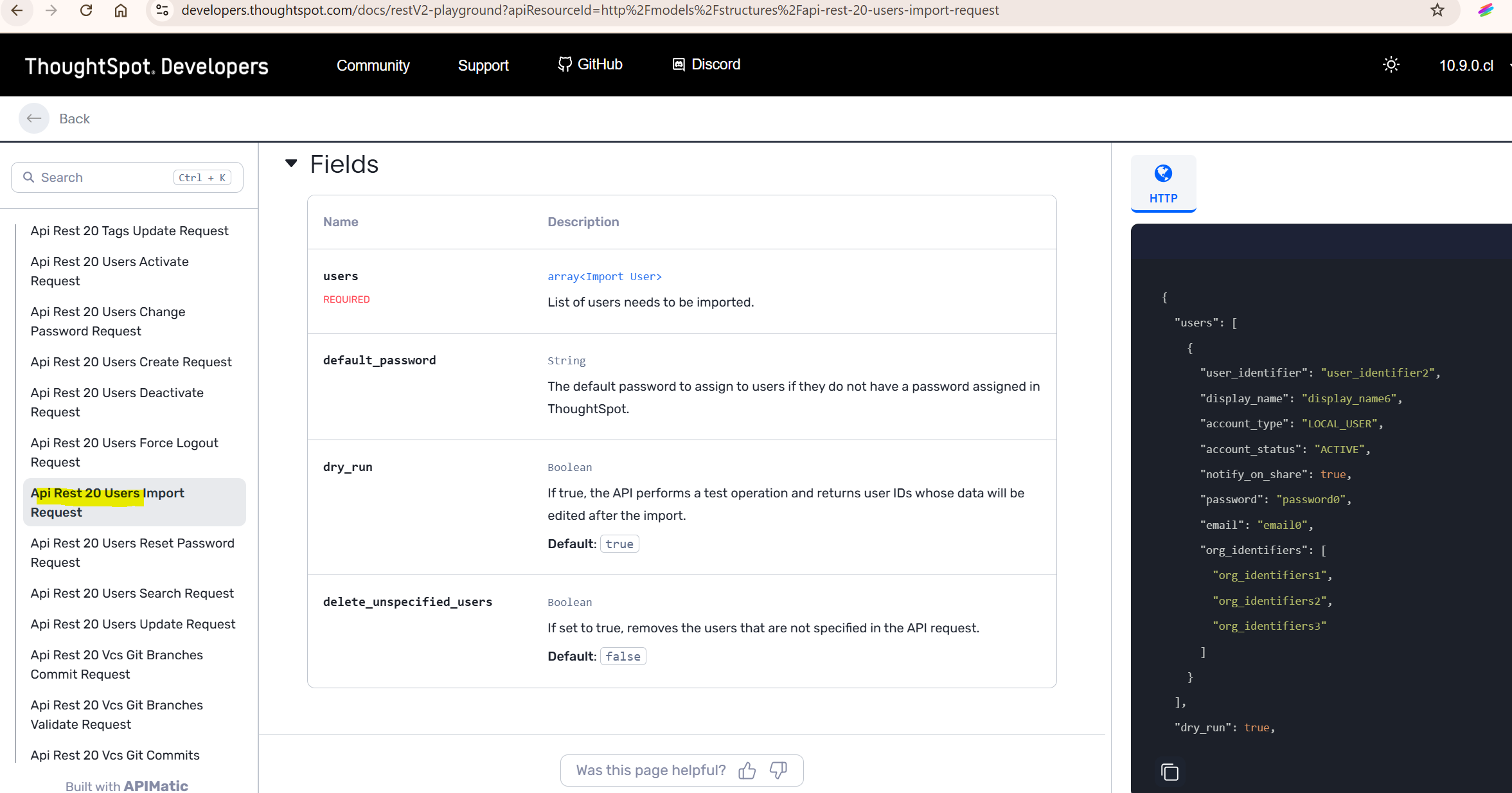
Task: Click the Default true value badge
Action: (619, 544)
